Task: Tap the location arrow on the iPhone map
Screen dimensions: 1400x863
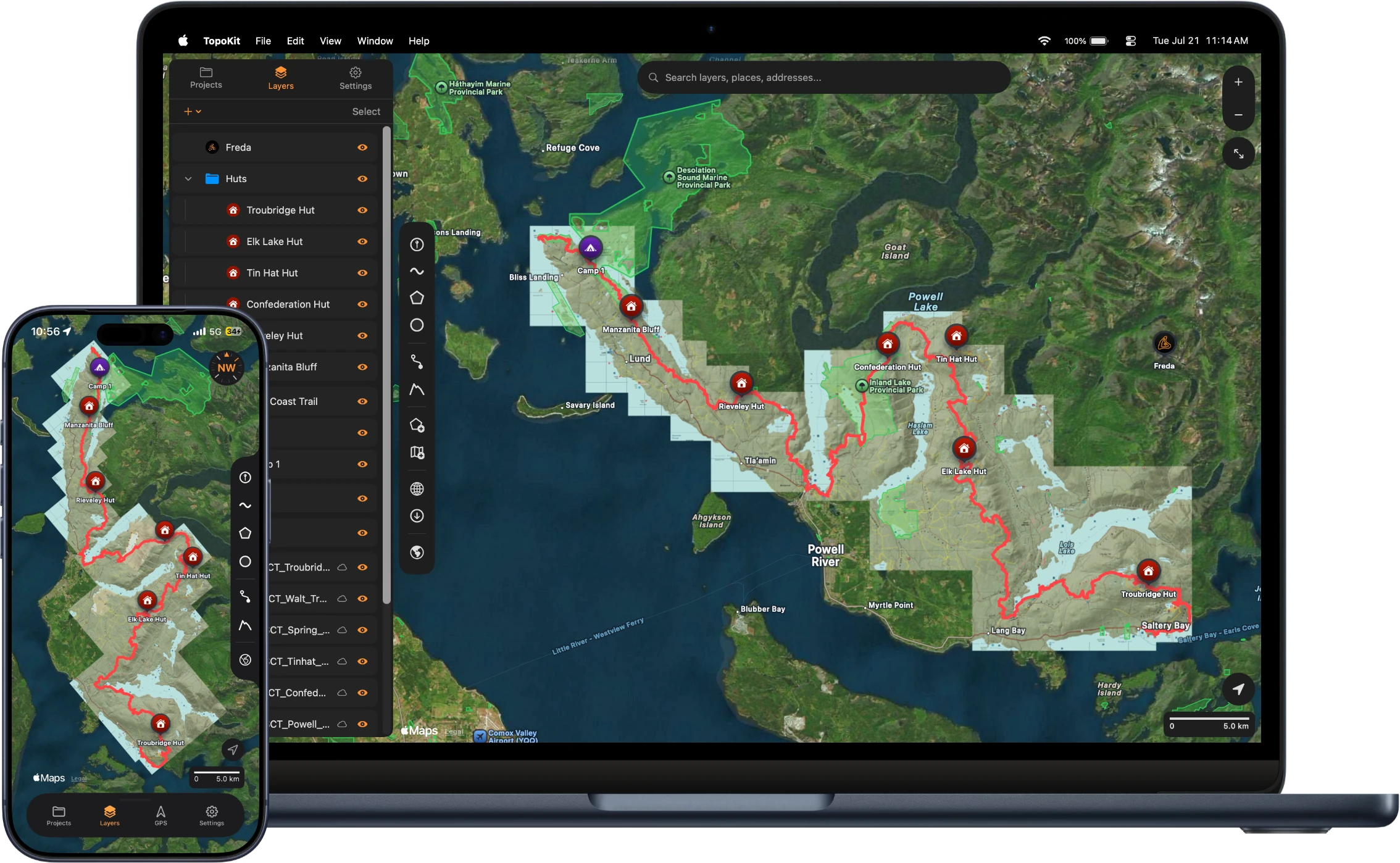Action: [233, 749]
